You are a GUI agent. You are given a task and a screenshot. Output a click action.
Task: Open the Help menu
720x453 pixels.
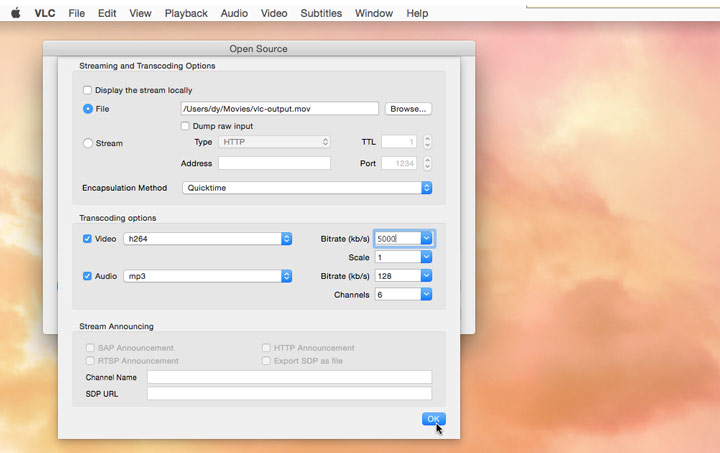click(417, 13)
